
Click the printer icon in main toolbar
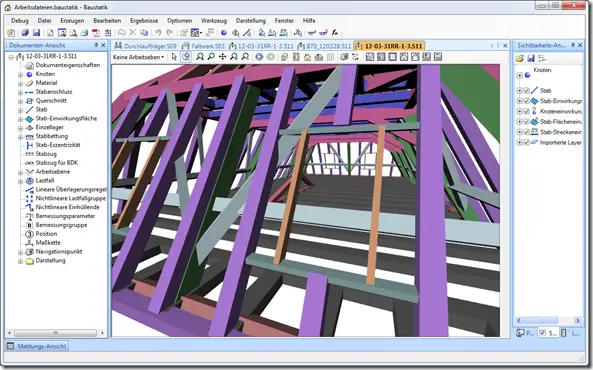[x=84, y=33]
